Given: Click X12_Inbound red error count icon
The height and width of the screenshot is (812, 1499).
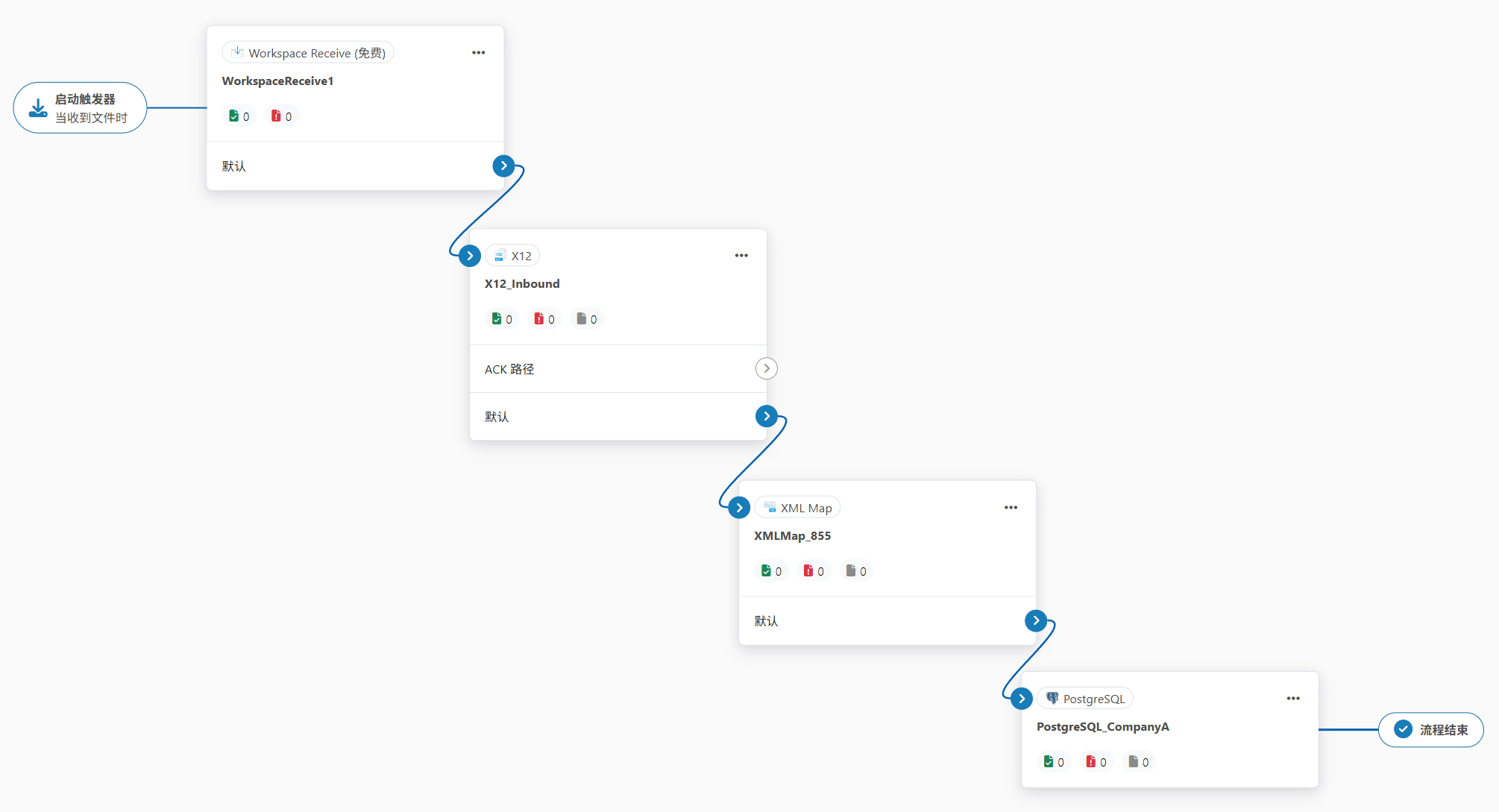Looking at the screenshot, I should tap(539, 319).
